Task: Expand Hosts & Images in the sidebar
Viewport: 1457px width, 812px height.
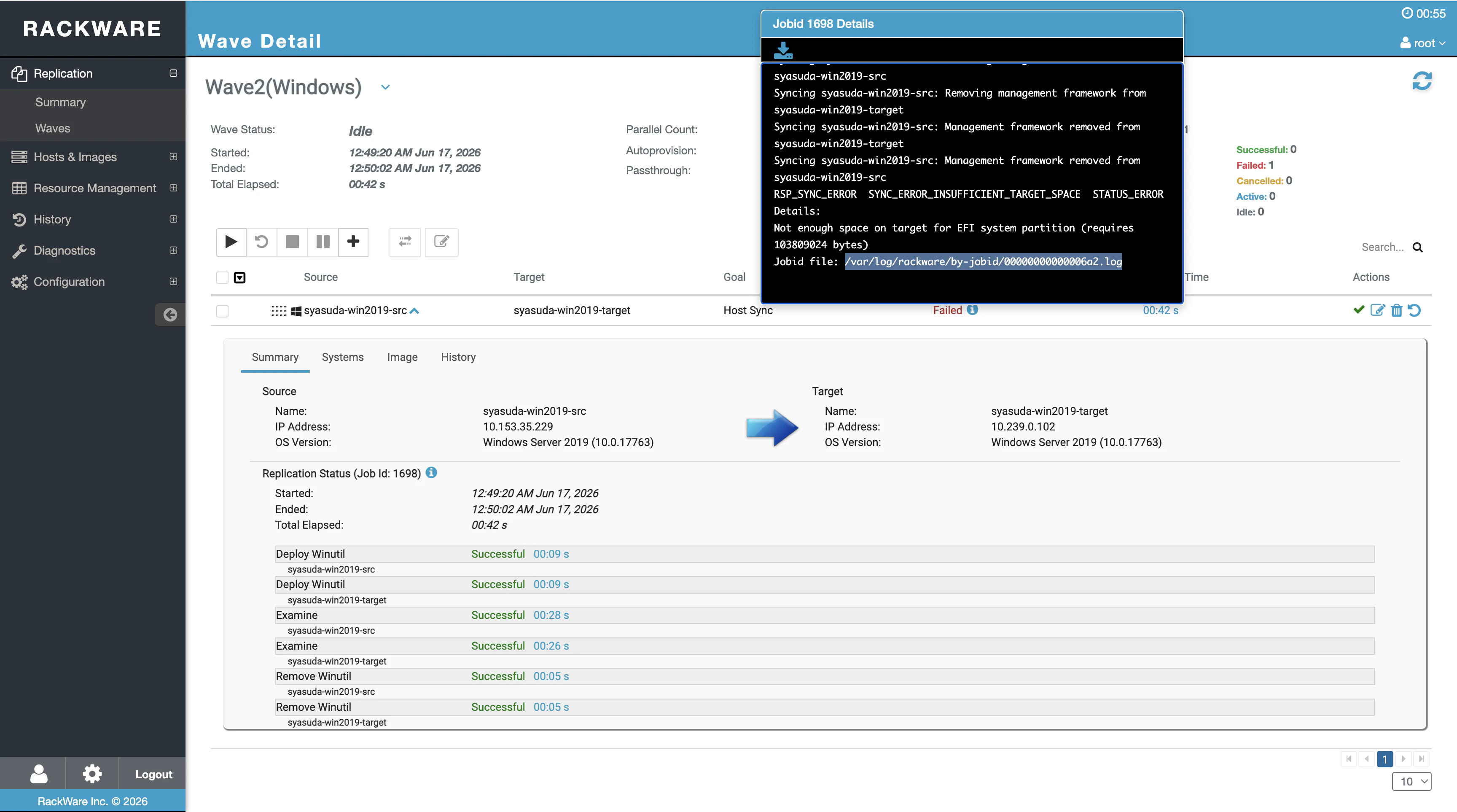Action: click(x=173, y=157)
